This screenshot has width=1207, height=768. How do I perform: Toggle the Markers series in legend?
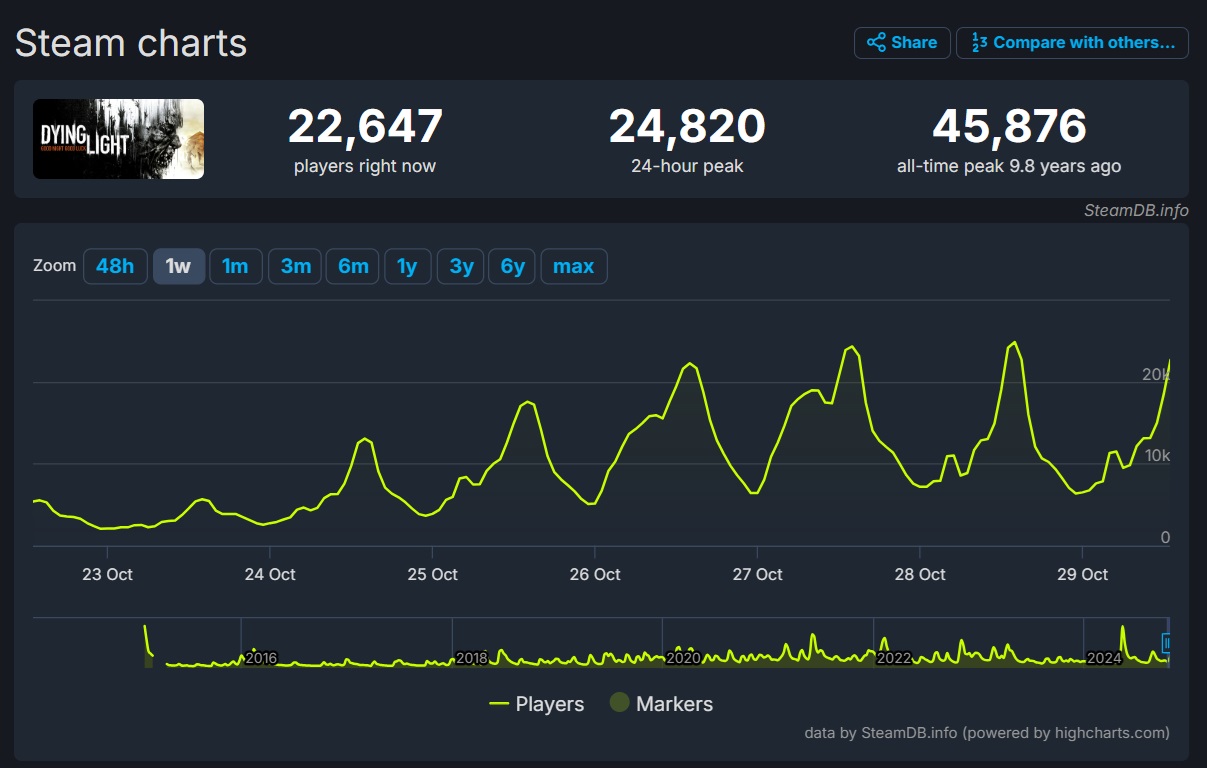pyautogui.click(x=661, y=704)
